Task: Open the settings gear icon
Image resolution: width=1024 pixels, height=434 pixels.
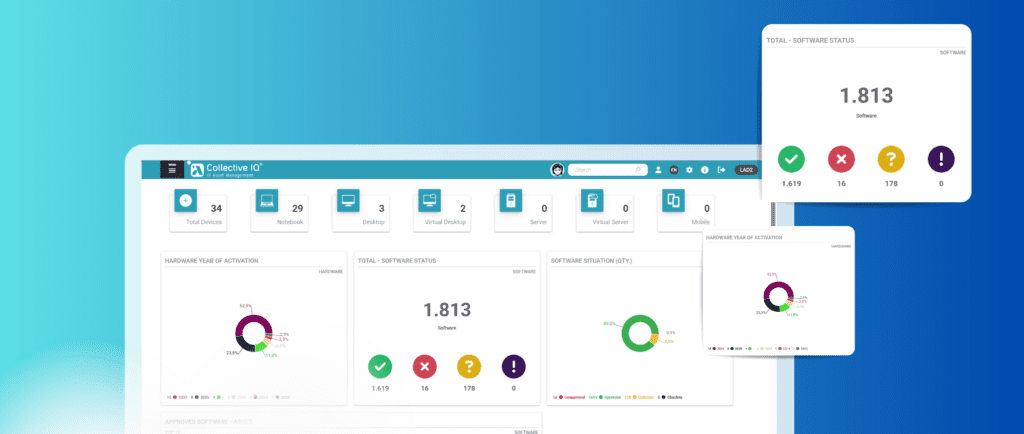Action: pos(689,170)
